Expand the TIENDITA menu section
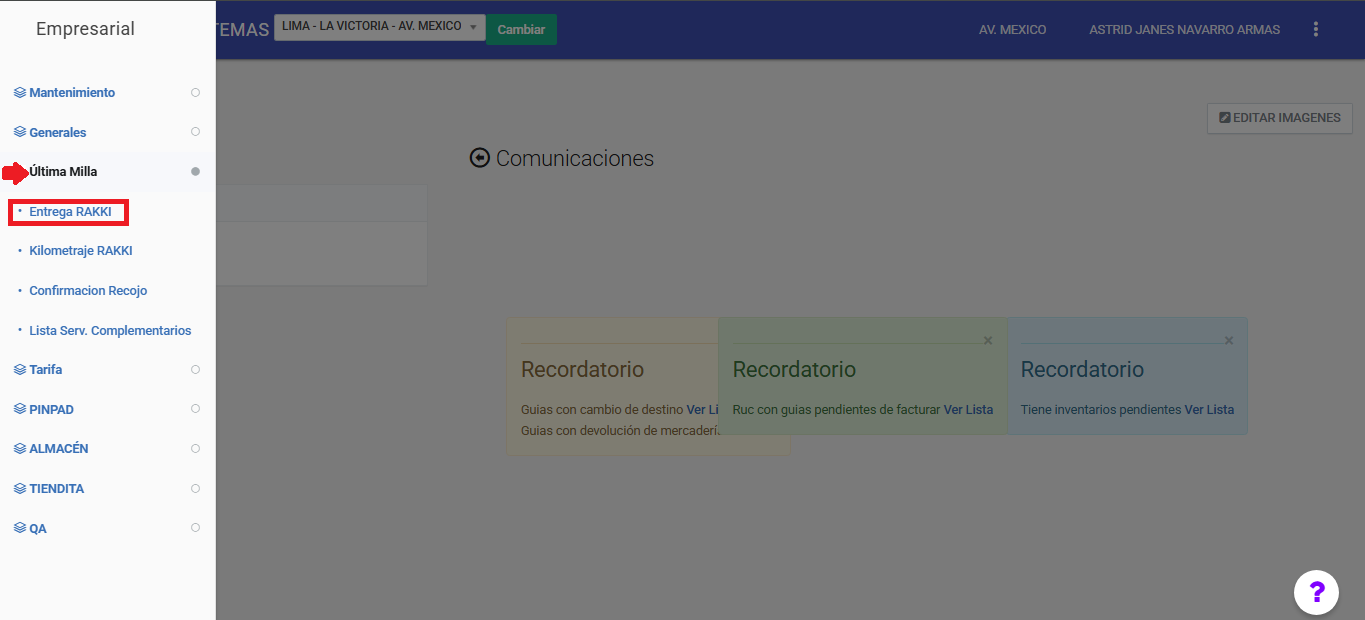 [56, 489]
